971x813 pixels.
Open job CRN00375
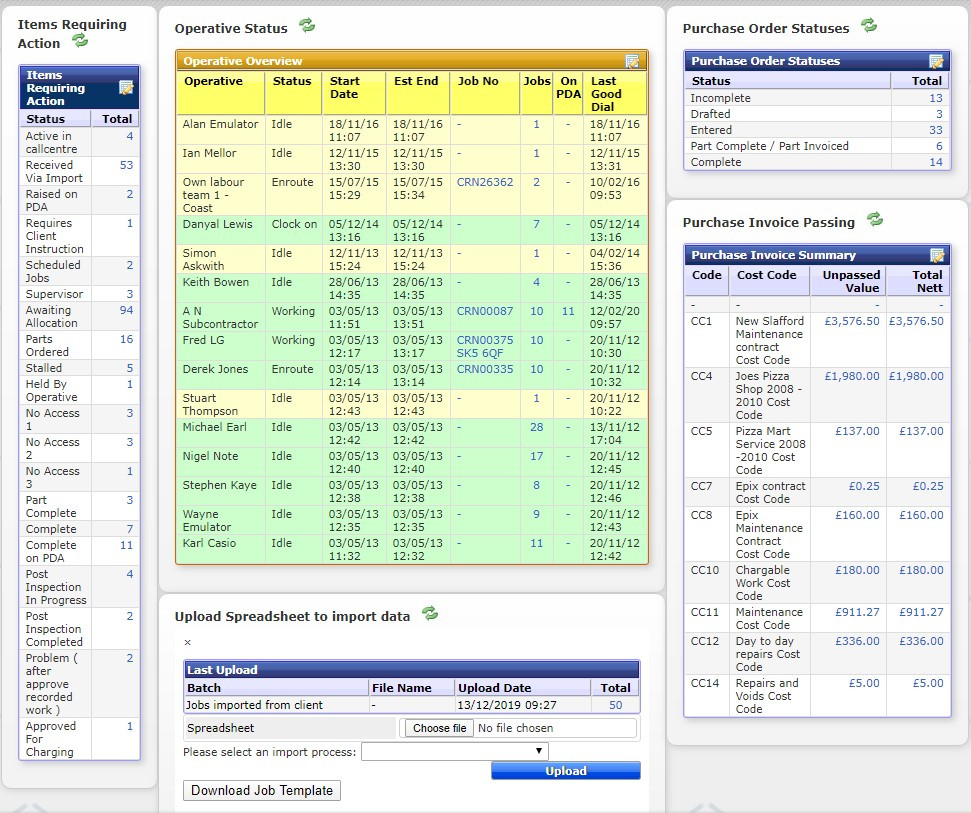click(x=485, y=340)
